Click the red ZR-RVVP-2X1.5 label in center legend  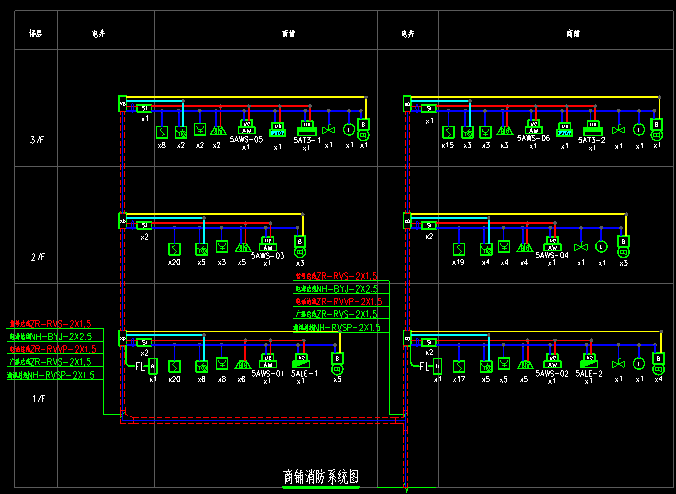tap(339, 301)
